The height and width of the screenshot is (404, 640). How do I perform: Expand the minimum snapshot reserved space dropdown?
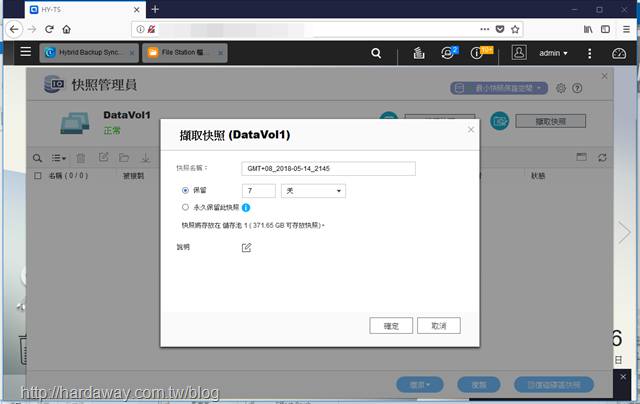[x=499, y=88]
